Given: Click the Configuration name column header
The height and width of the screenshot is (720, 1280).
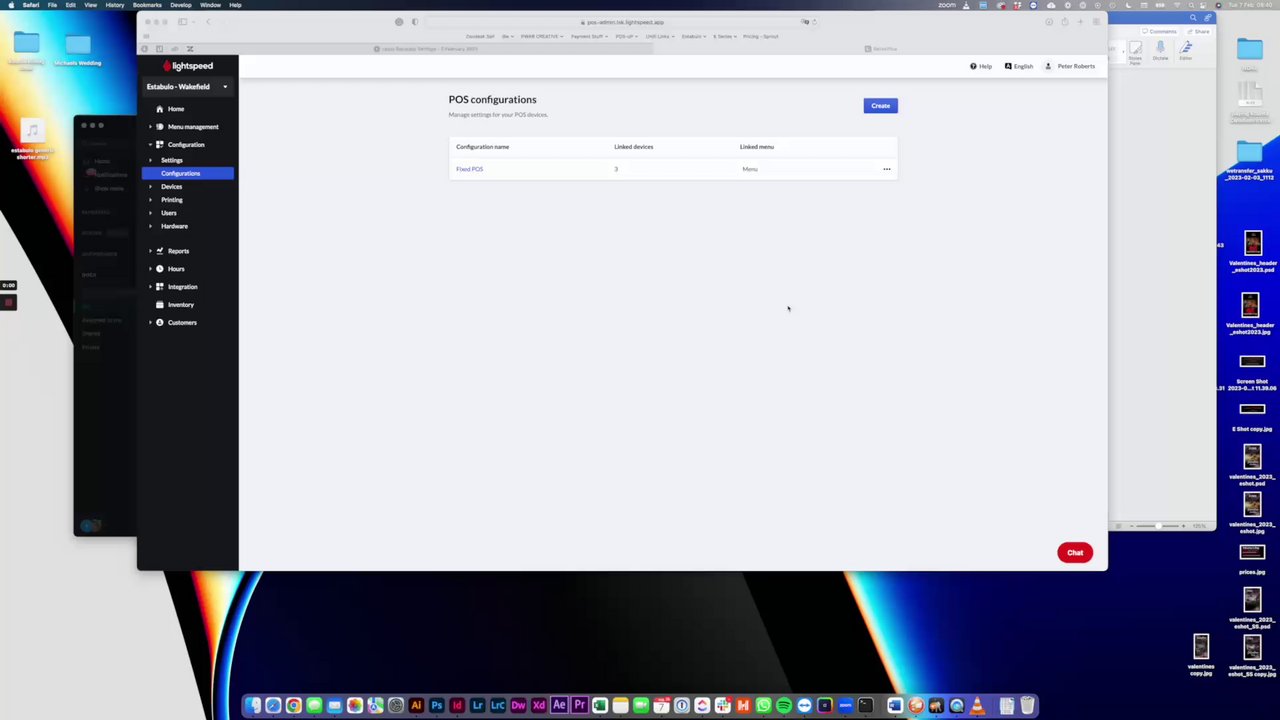Looking at the screenshot, I should tap(482, 147).
